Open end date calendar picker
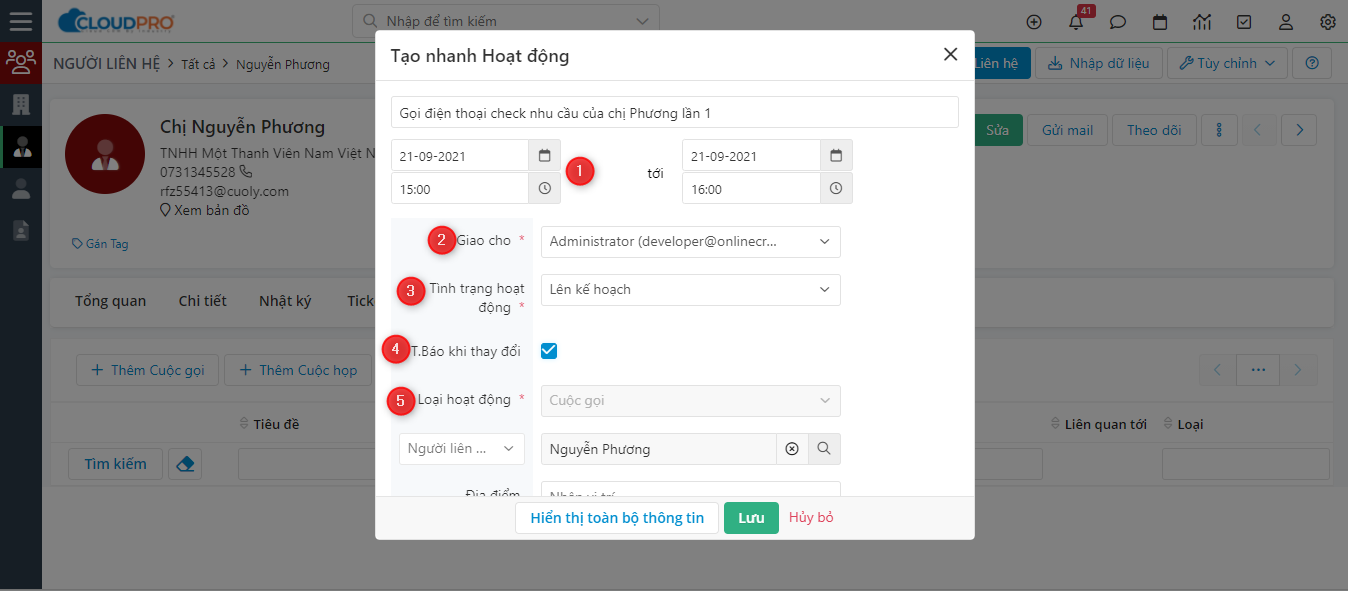Viewport: 1348px width, 591px height. pos(836,156)
